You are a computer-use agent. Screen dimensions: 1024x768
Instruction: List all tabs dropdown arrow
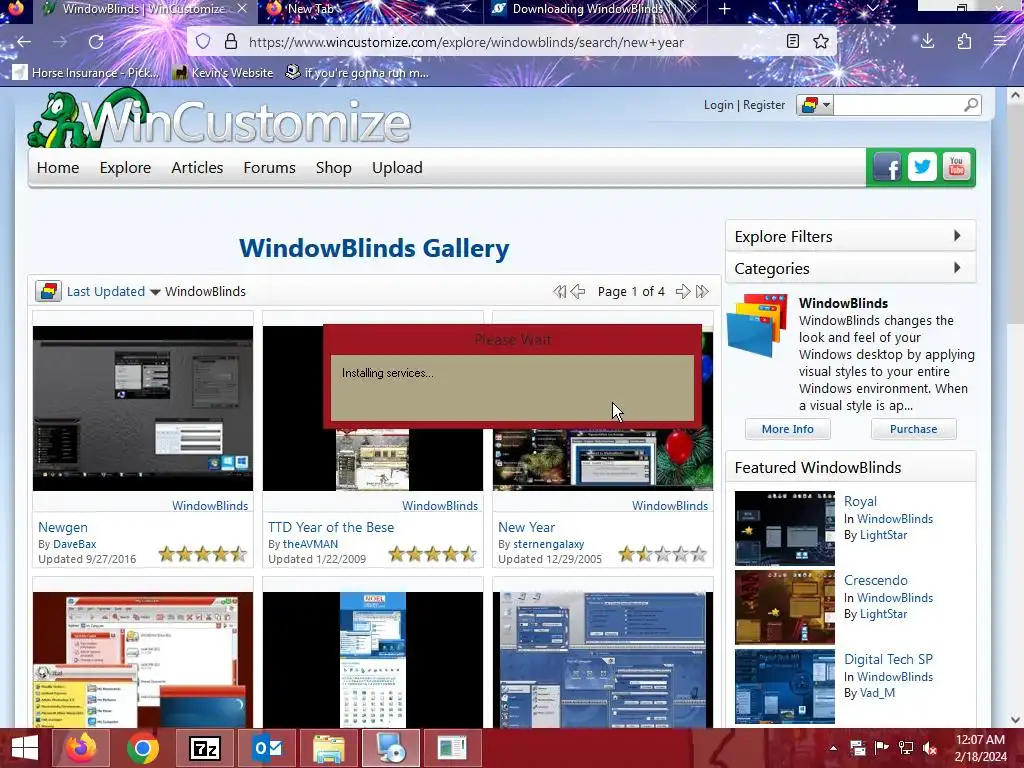coord(872,8)
